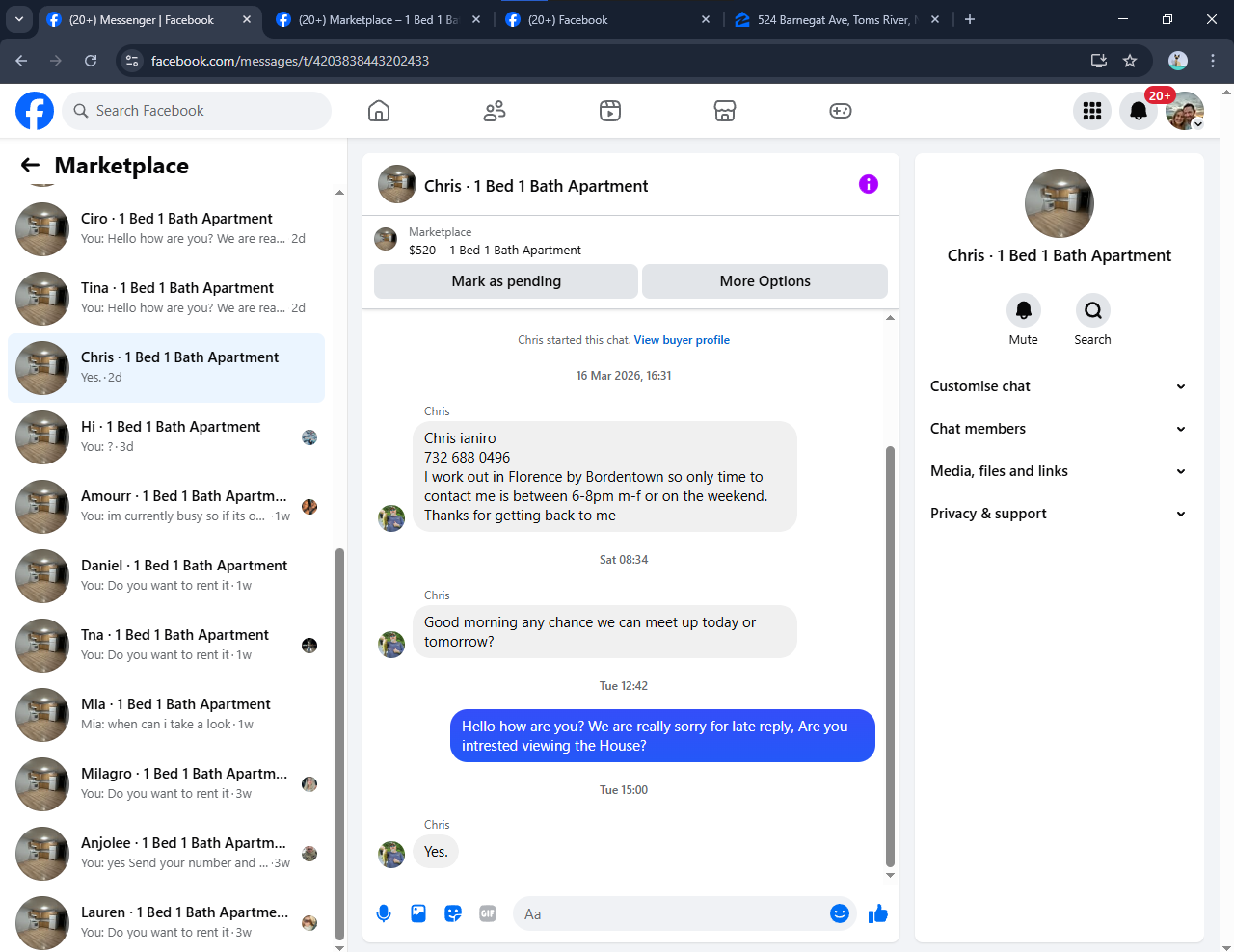Expand the Customise chat section
The image size is (1234, 952).
1059,386
